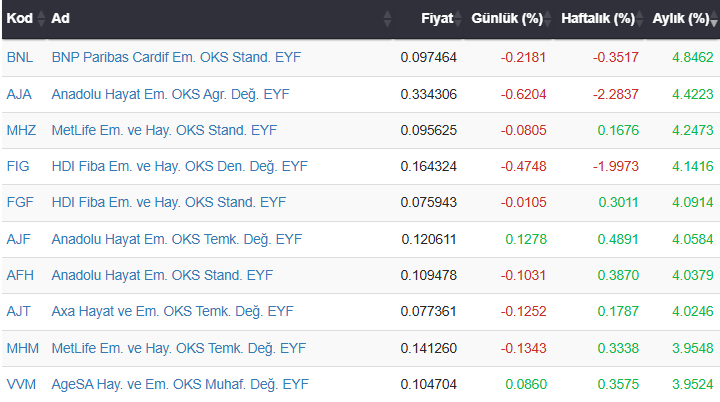Open MetLife Em. ve Hay. OKS Temk. Değ. EYF
Viewport: 720px width, 402px height.
179,348
